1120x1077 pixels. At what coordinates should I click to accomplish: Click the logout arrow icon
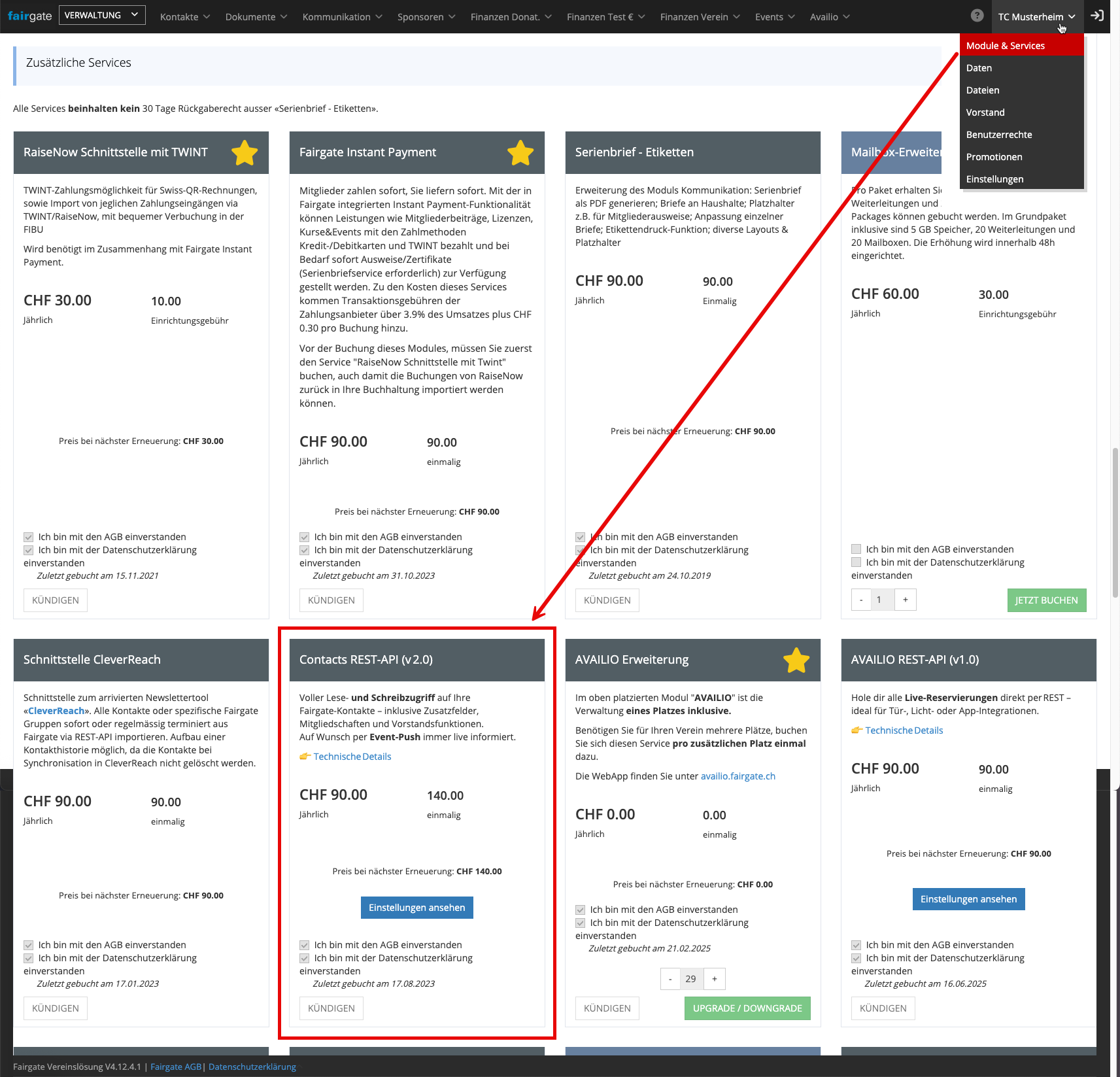(1097, 16)
